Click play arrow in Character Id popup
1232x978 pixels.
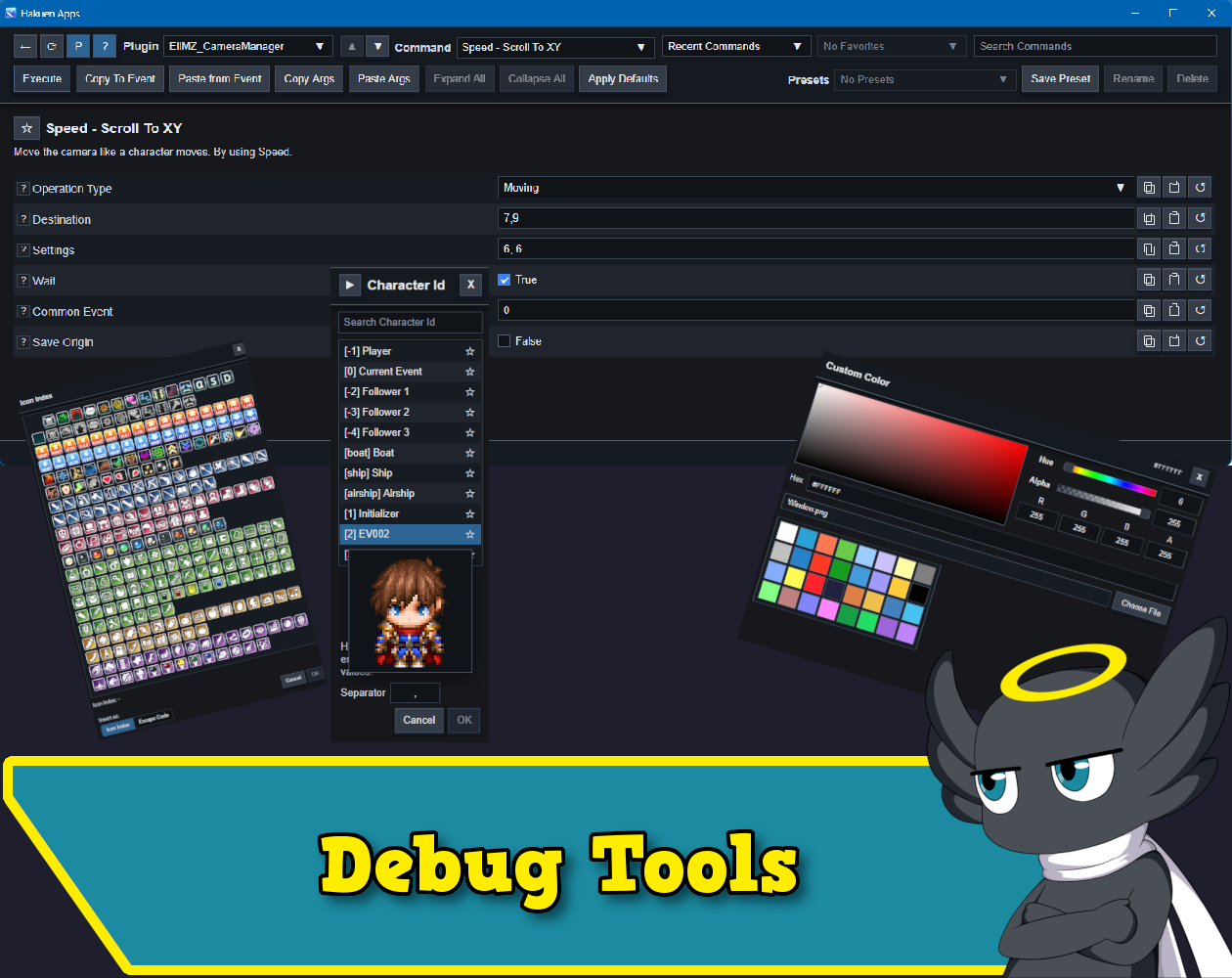(350, 285)
